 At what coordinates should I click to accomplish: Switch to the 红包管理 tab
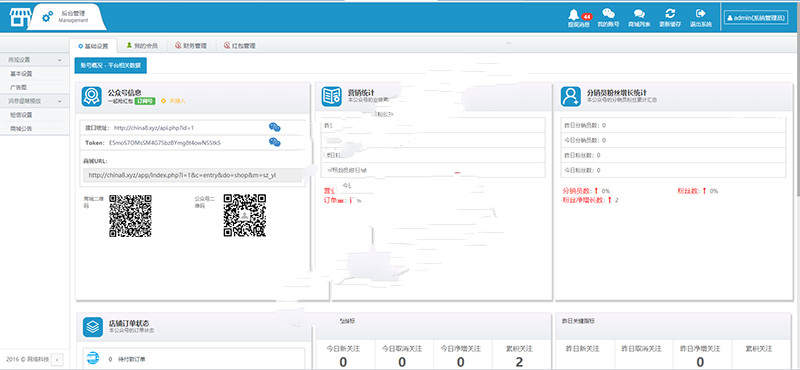click(x=240, y=46)
